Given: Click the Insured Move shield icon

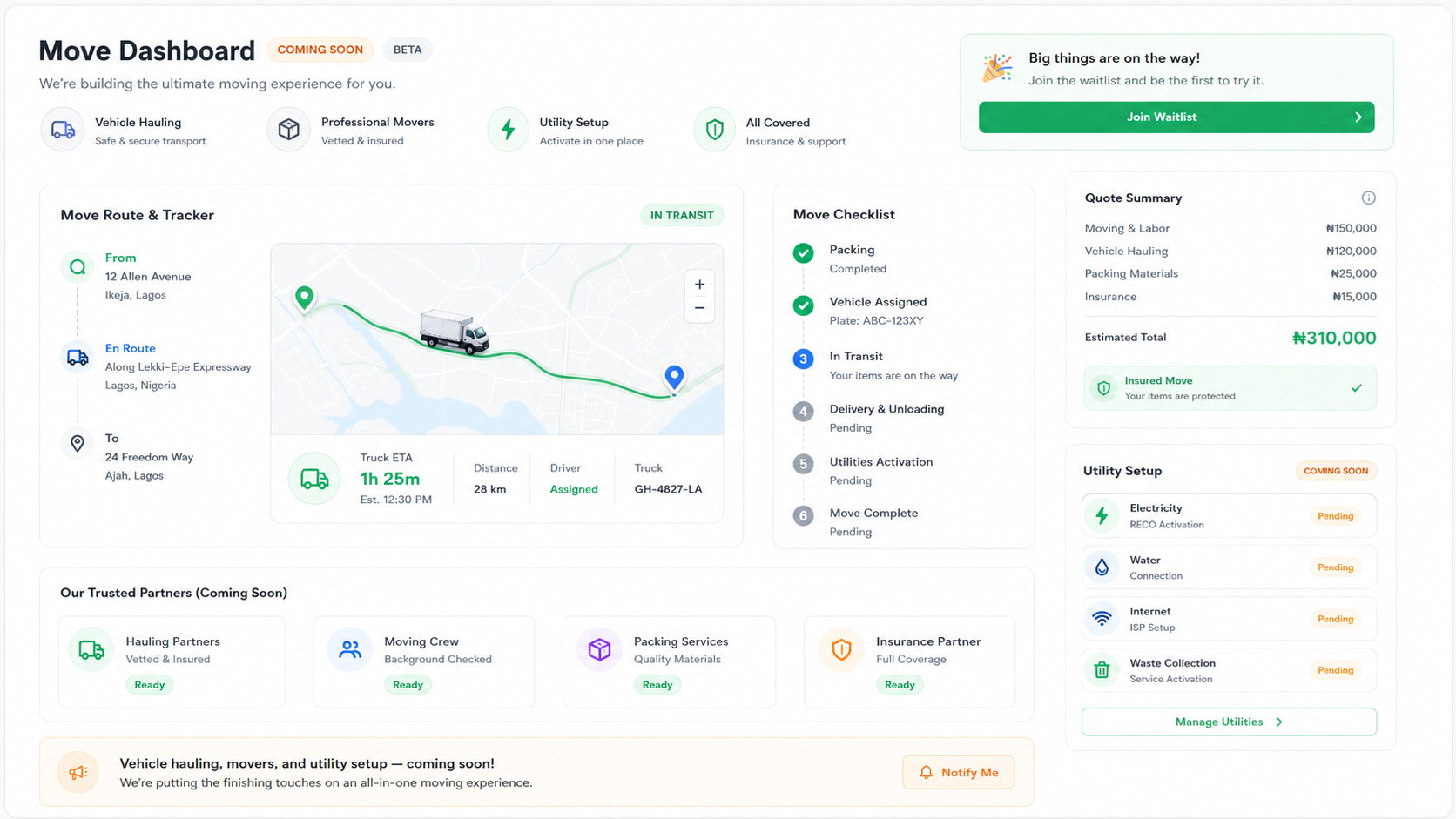Looking at the screenshot, I should [x=1104, y=388].
